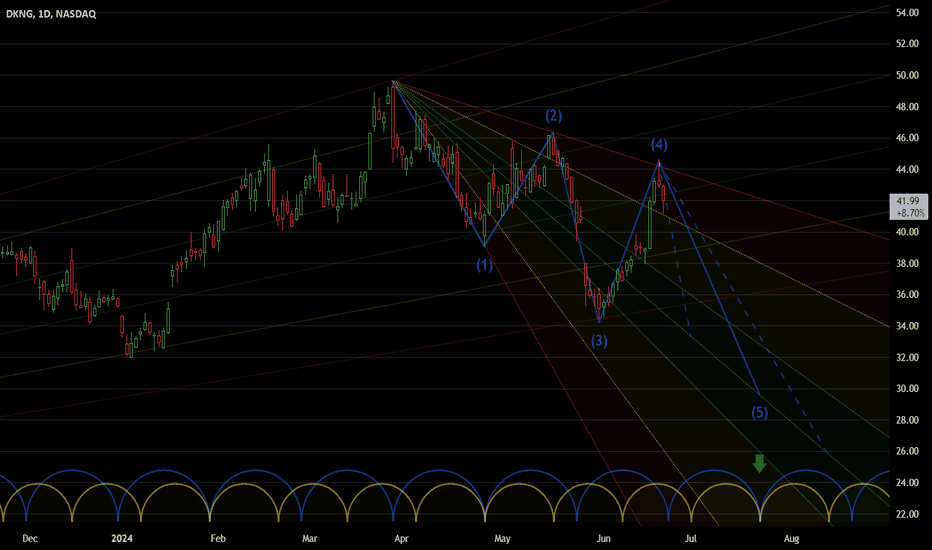Click the current price label 41.99
Viewport: 932px width, 550px height.
click(x=908, y=201)
